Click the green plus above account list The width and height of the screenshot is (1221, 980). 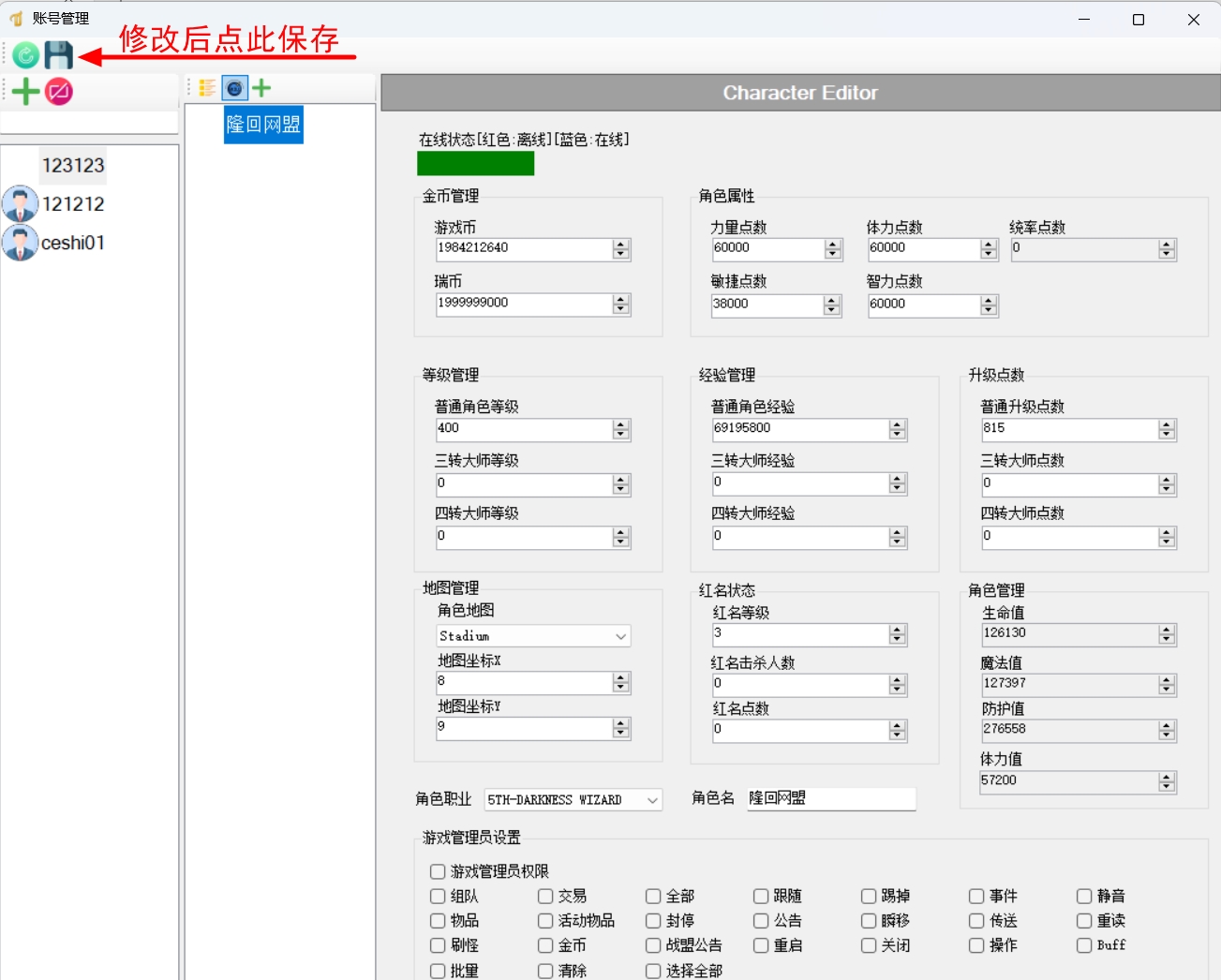pos(25,92)
